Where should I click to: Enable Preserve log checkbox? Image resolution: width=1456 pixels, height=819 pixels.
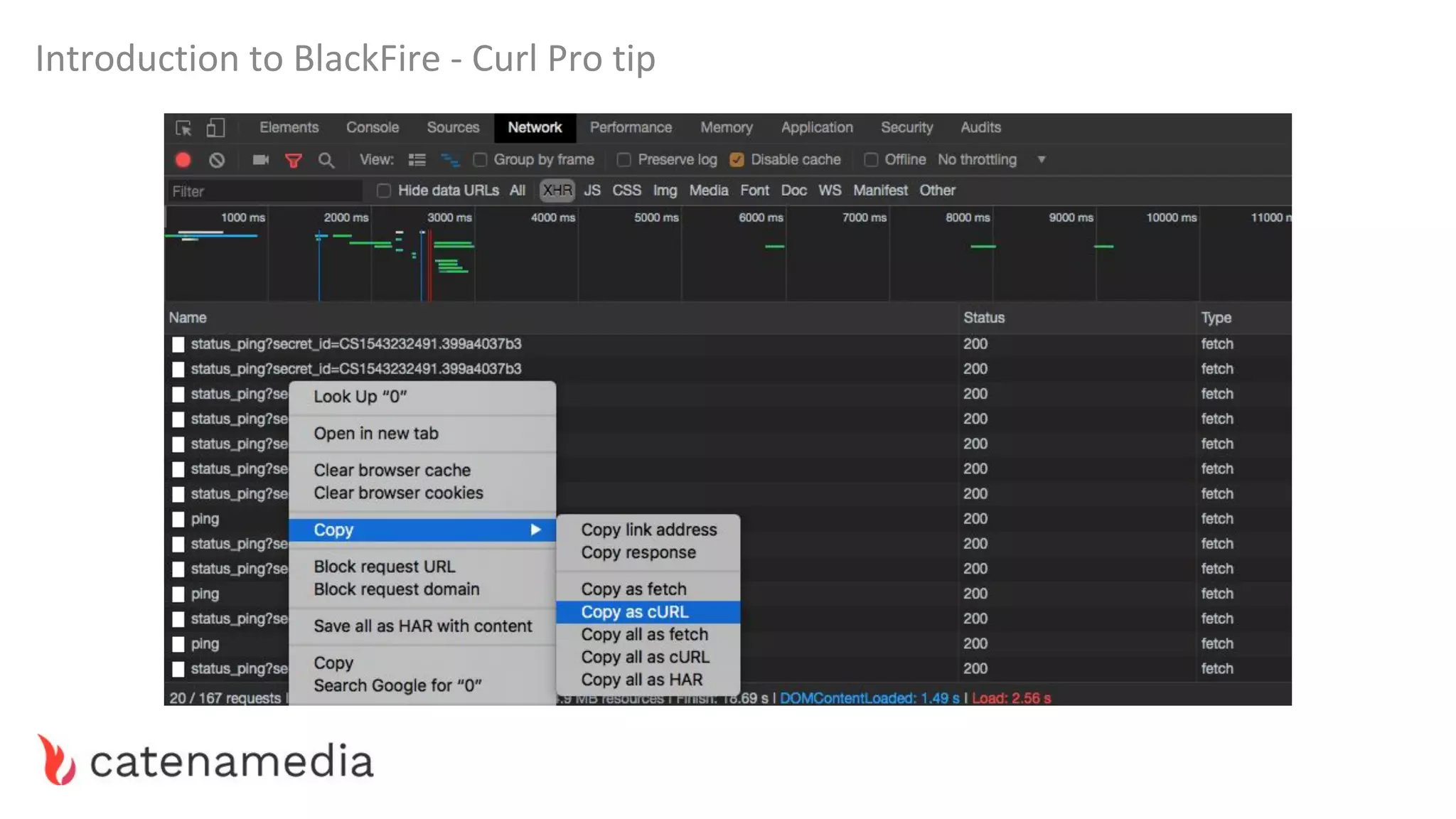click(623, 160)
